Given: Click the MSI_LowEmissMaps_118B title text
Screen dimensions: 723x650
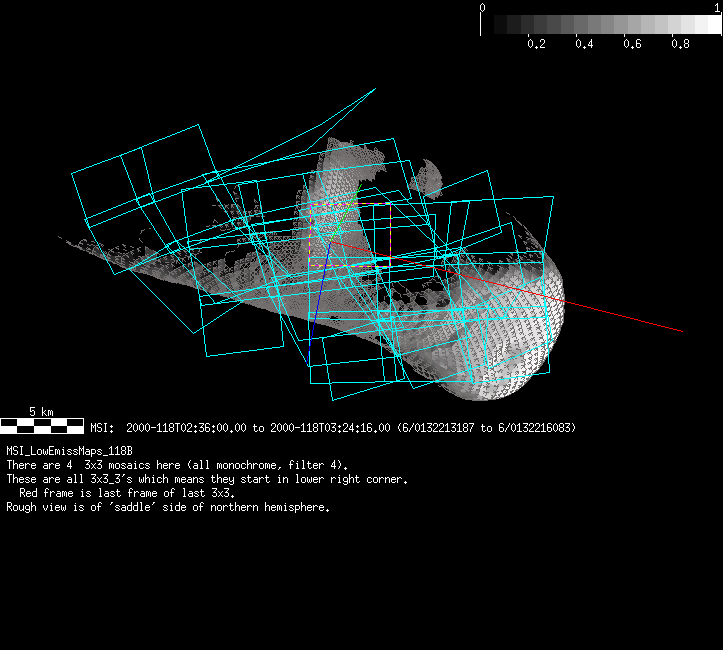Looking at the screenshot, I should click(x=68, y=452).
